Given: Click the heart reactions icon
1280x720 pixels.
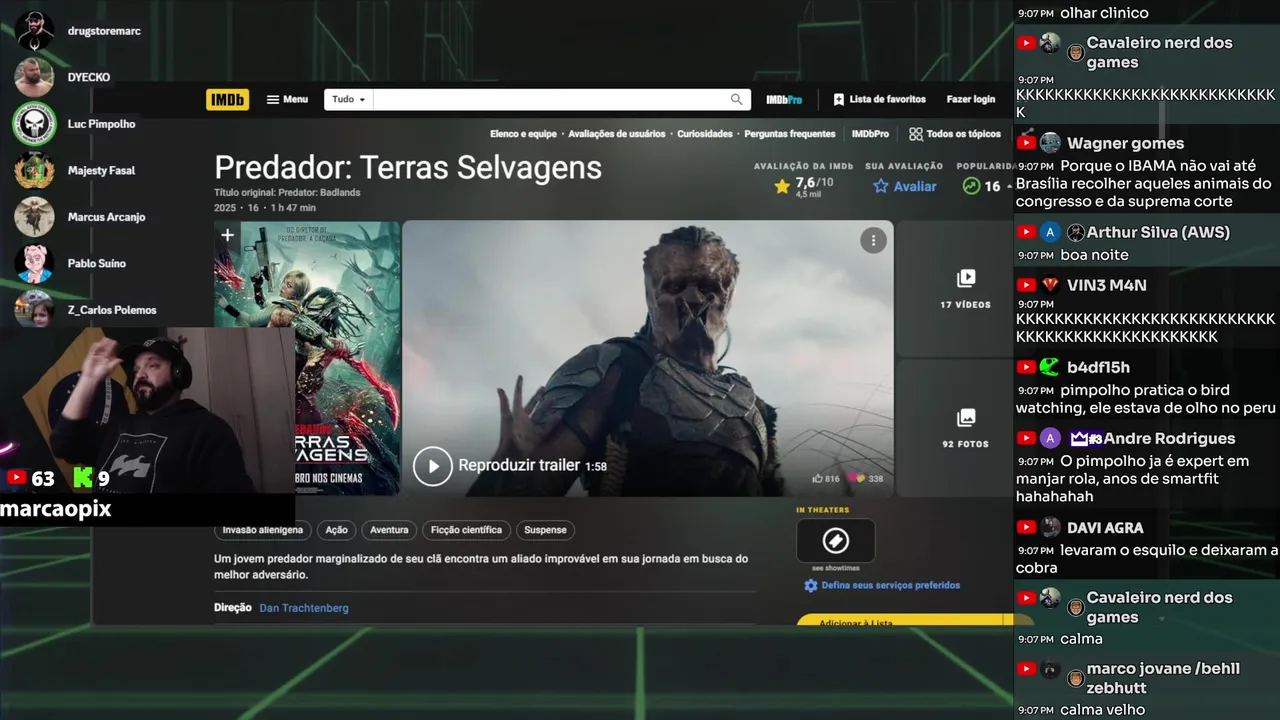Looking at the screenshot, I should 856,479.
